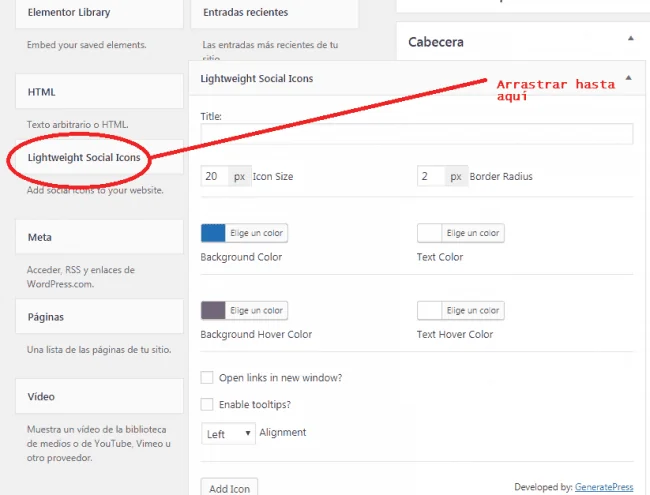This screenshot has height=495, width=650.
Task: Collapse the Cabecera widget area arrow
Action: coord(631,38)
